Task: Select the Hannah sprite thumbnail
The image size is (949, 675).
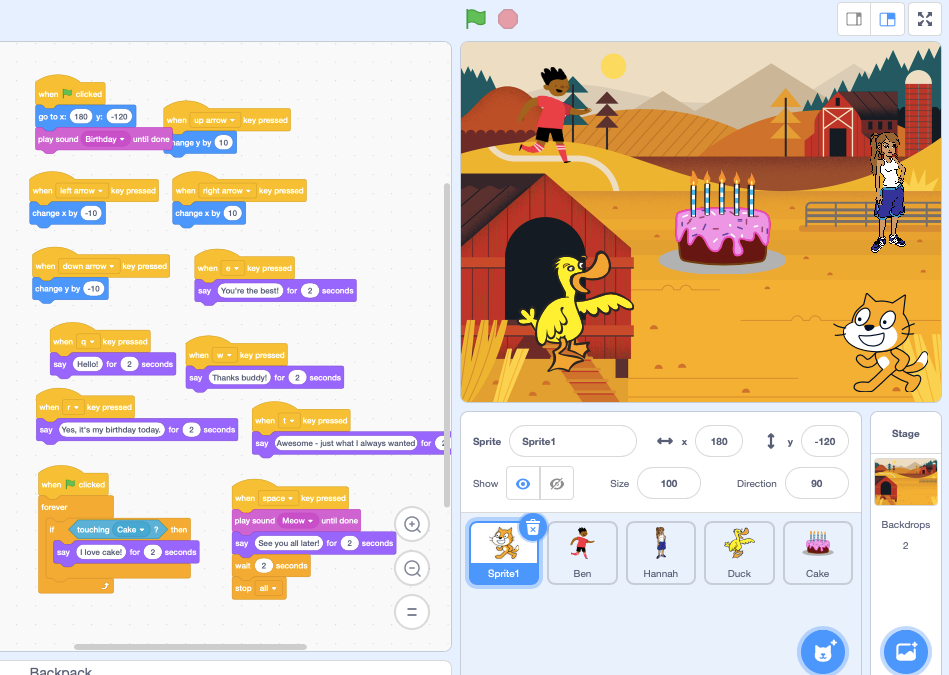Action: tap(660, 552)
